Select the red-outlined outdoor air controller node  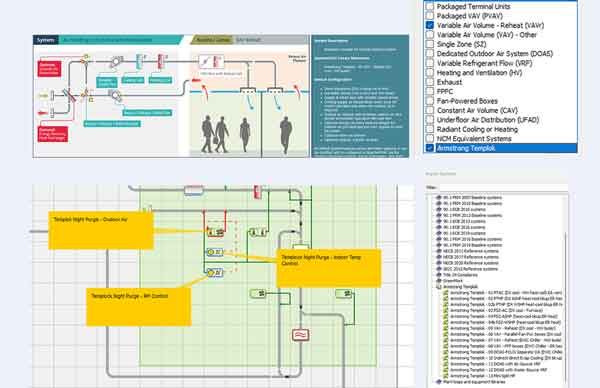coord(215,232)
